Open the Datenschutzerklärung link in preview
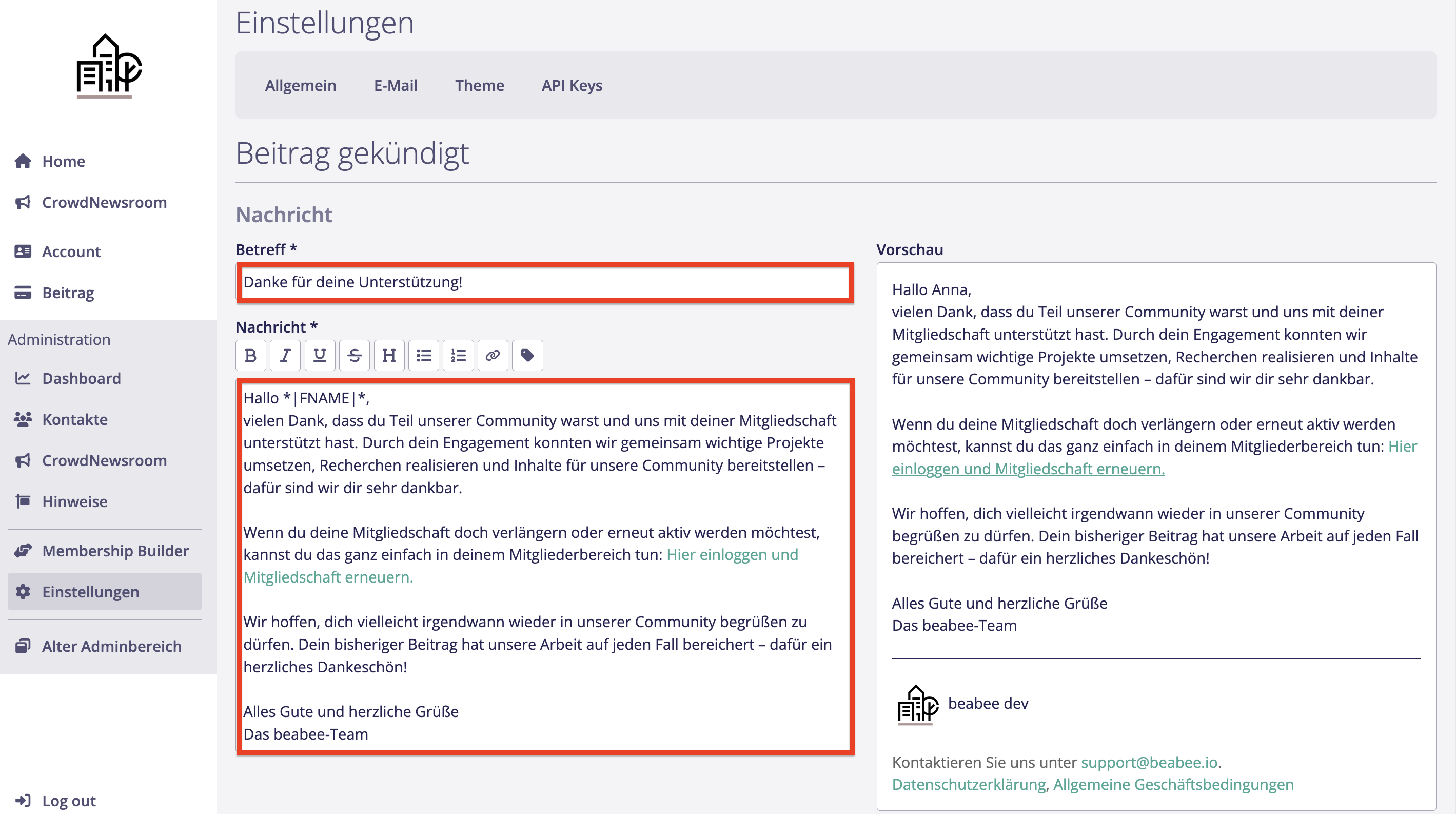Image resolution: width=1456 pixels, height=814 pixels. tap(968, 785)
